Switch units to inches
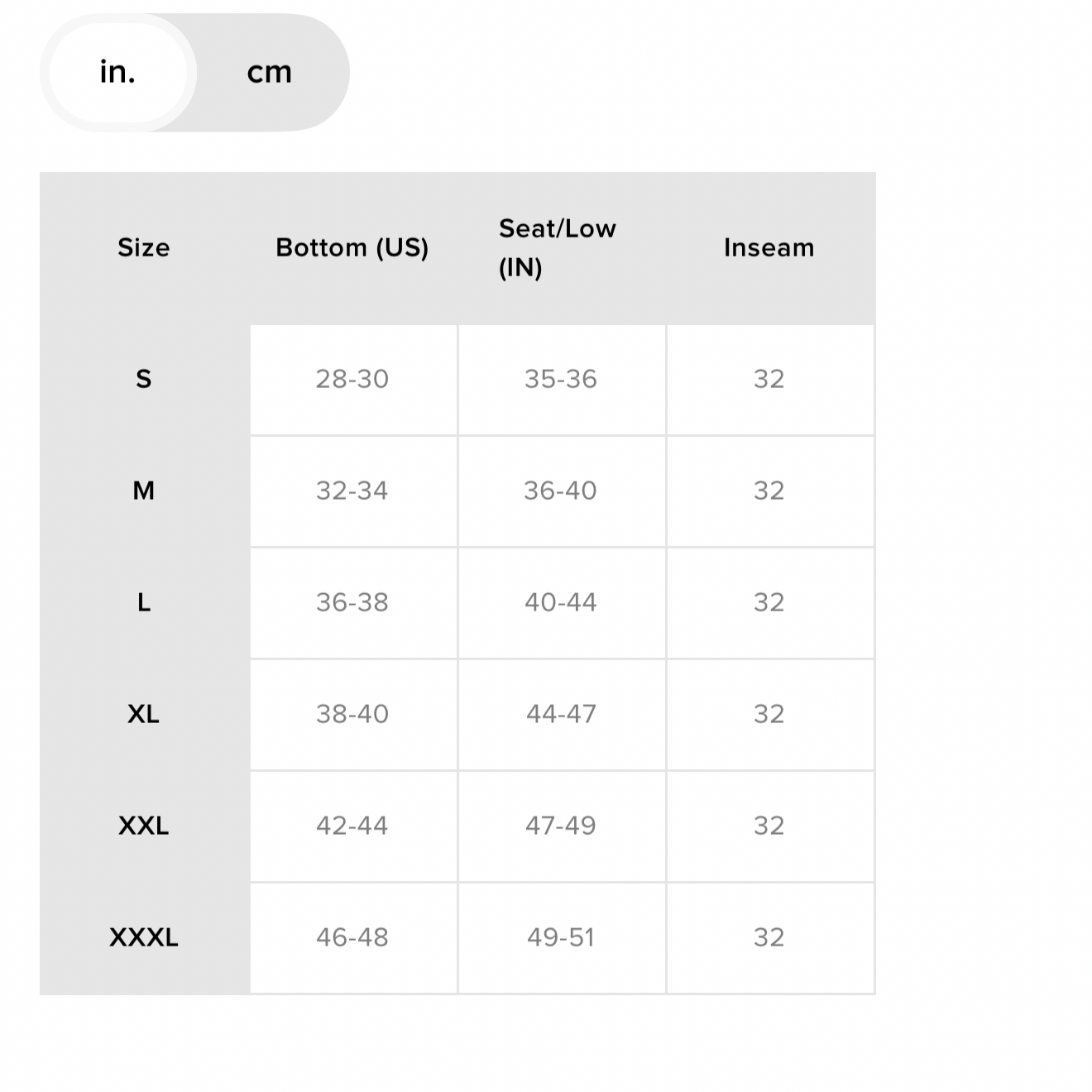Image resolution: width=1092 pixels, height=1092 pixels. click(117, 73)
